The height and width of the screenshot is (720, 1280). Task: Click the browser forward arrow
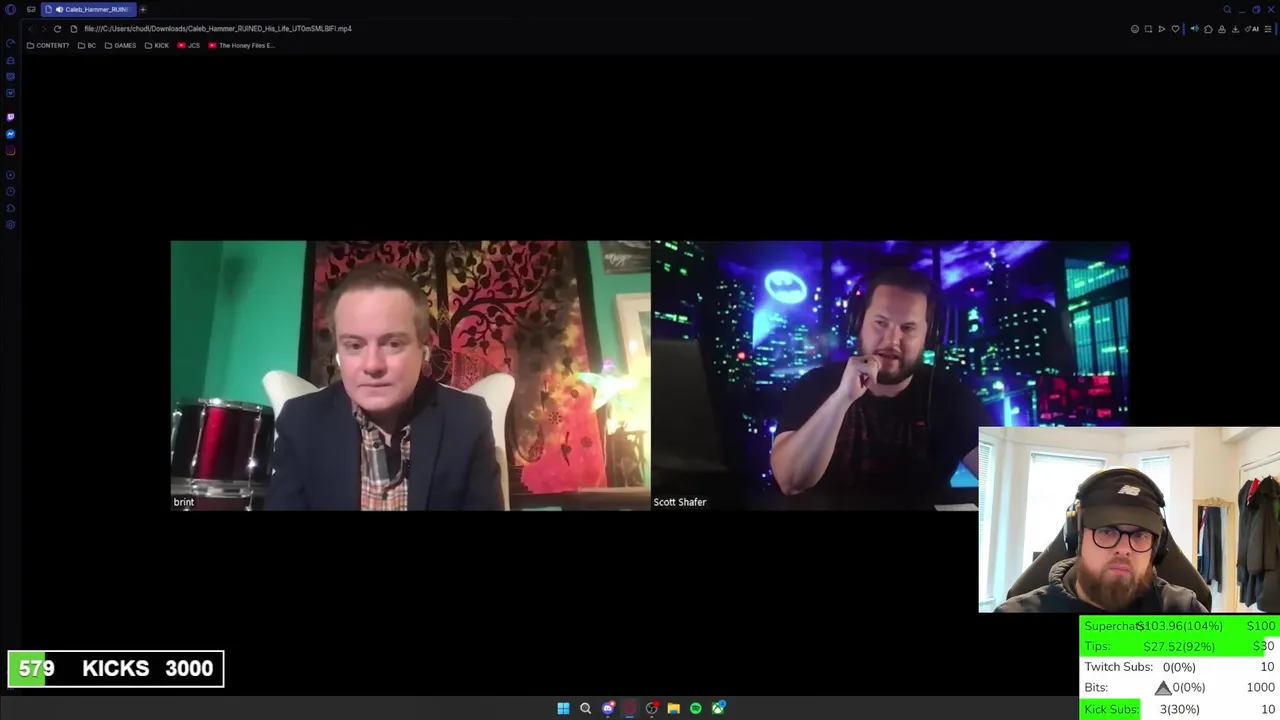click(x=43, y=28)
